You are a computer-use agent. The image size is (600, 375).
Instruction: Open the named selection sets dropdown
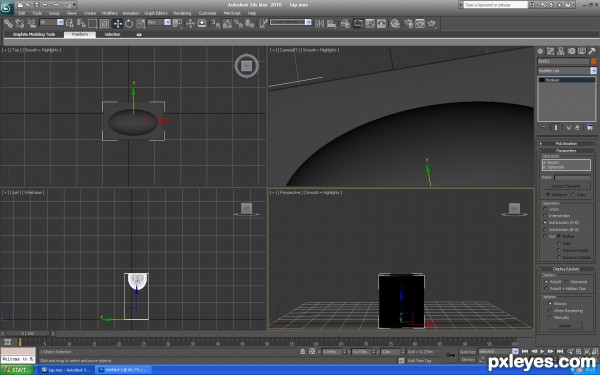(308, 22)
